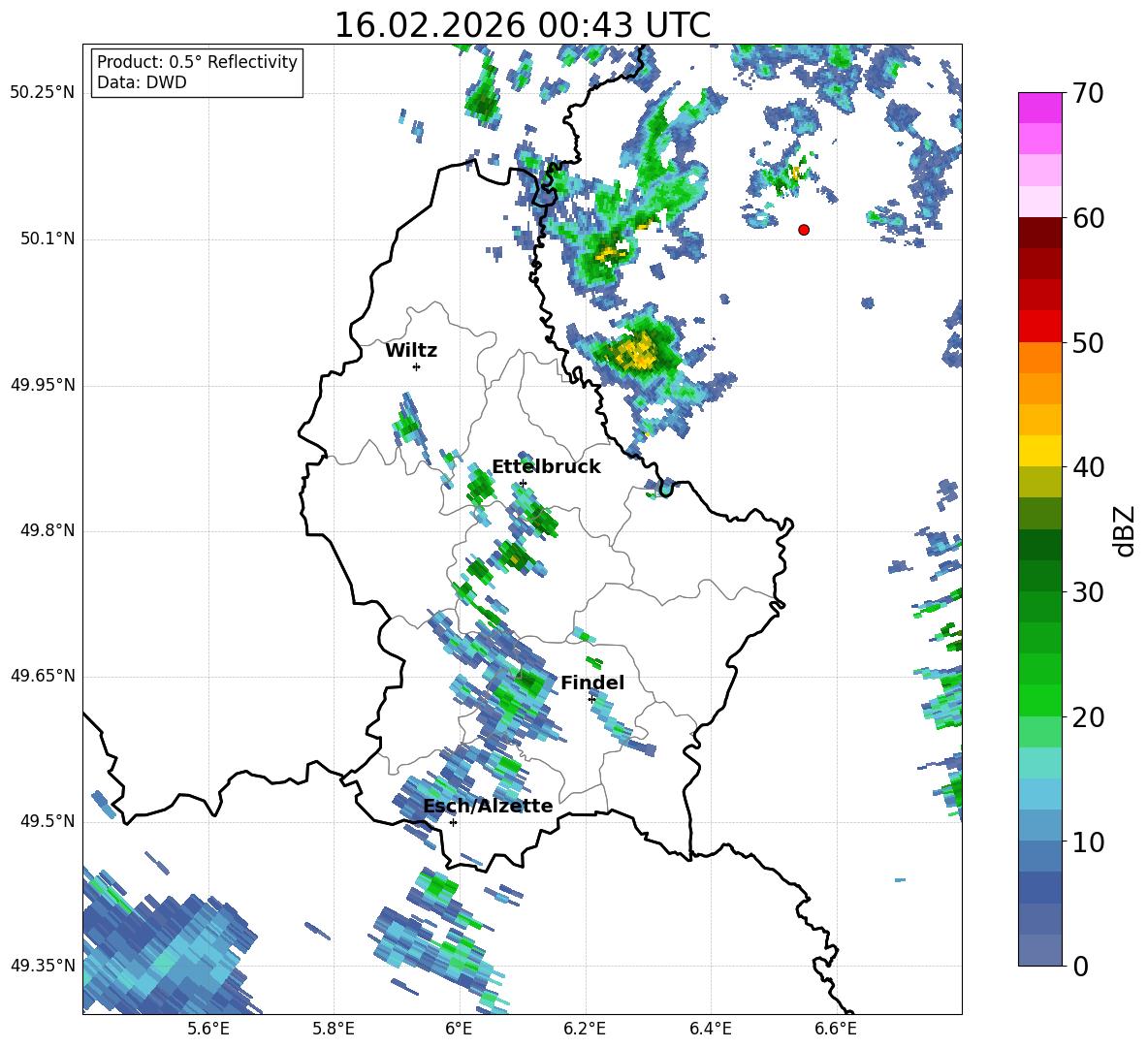Image resolution: width=1148 pixels, height=1048 pixels.
Task: Click the 30 tick label on colorbar
Action: click(x=1088, y=592)
